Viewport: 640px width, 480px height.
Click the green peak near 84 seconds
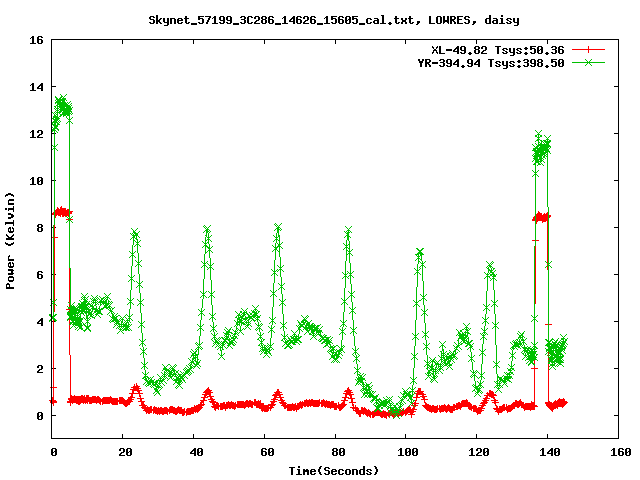coord(348,231)
